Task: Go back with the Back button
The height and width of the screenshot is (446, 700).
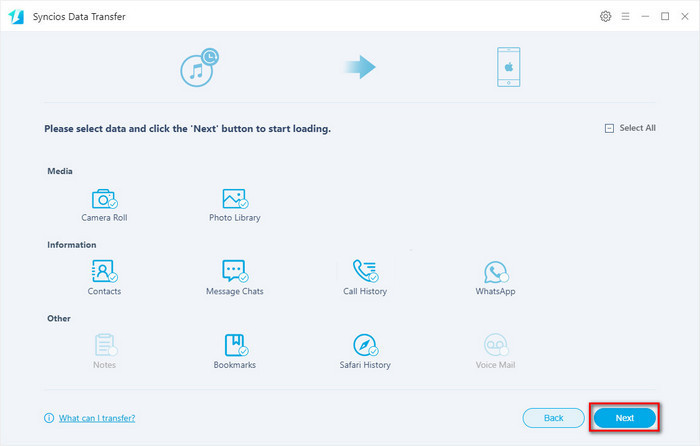Action: tap(554, 418)
